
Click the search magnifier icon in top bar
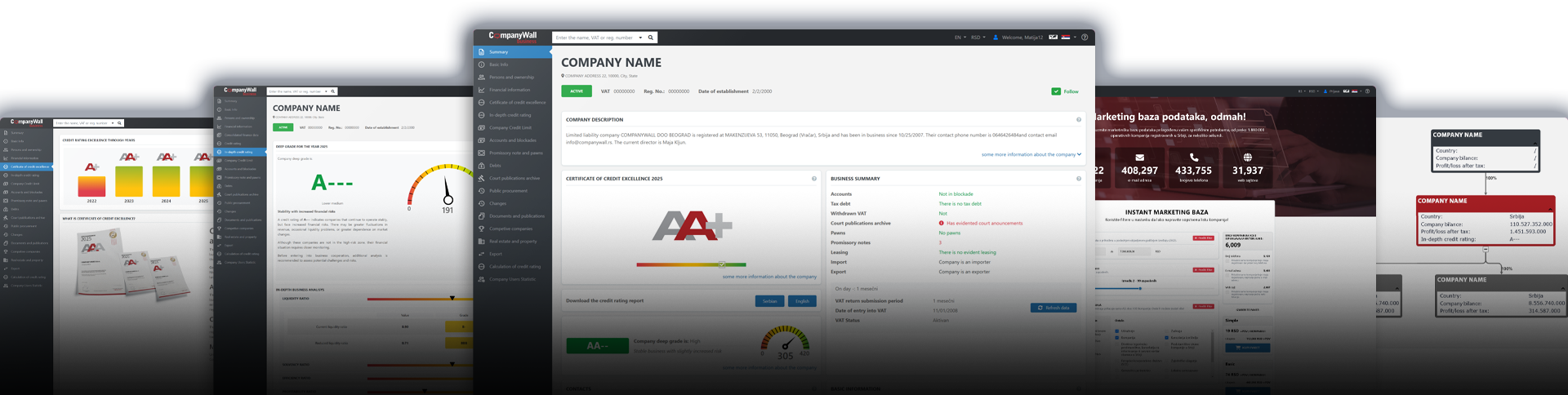[x=651, y=38]
